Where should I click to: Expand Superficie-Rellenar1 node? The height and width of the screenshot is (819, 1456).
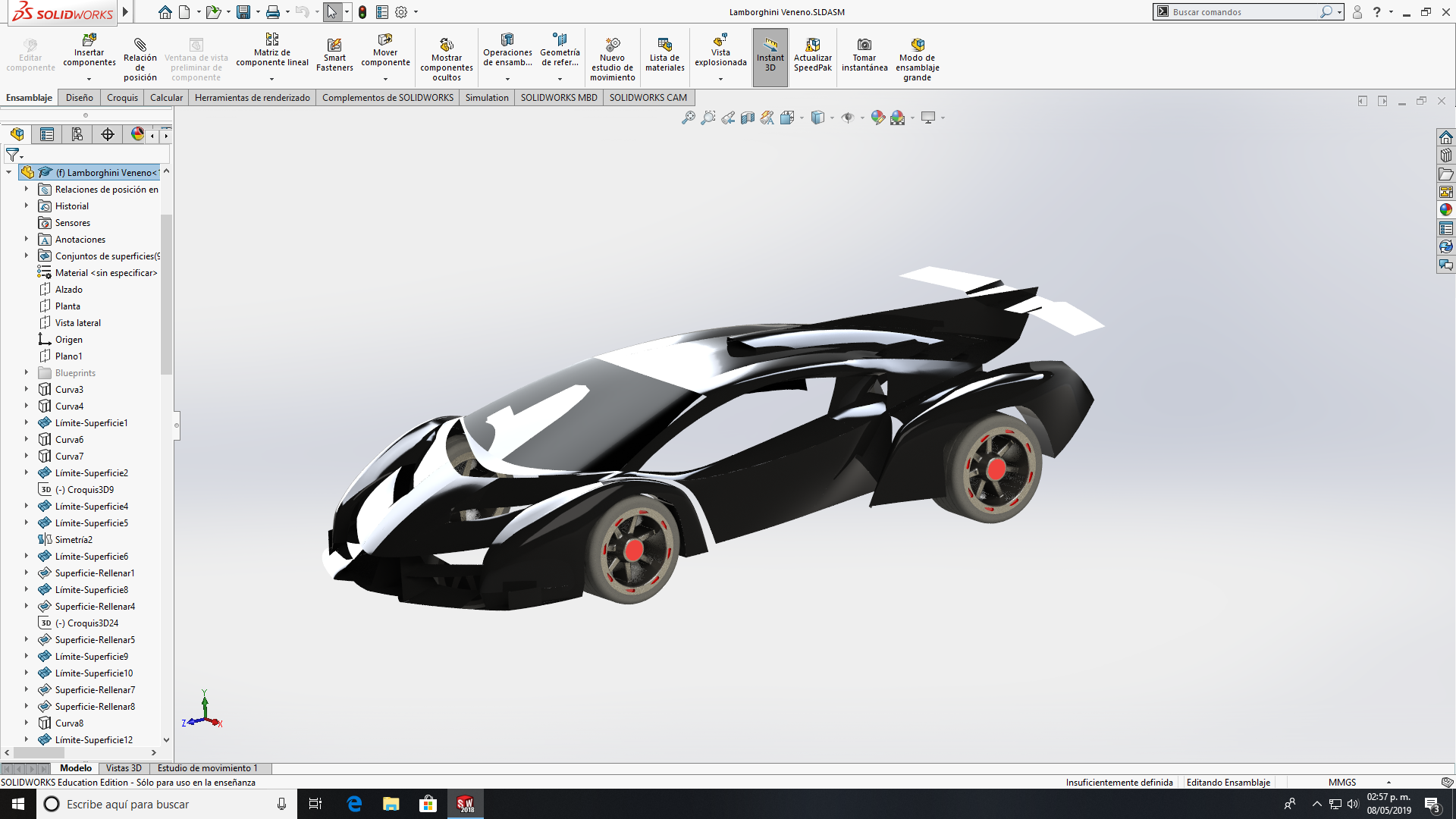[26, 573]
